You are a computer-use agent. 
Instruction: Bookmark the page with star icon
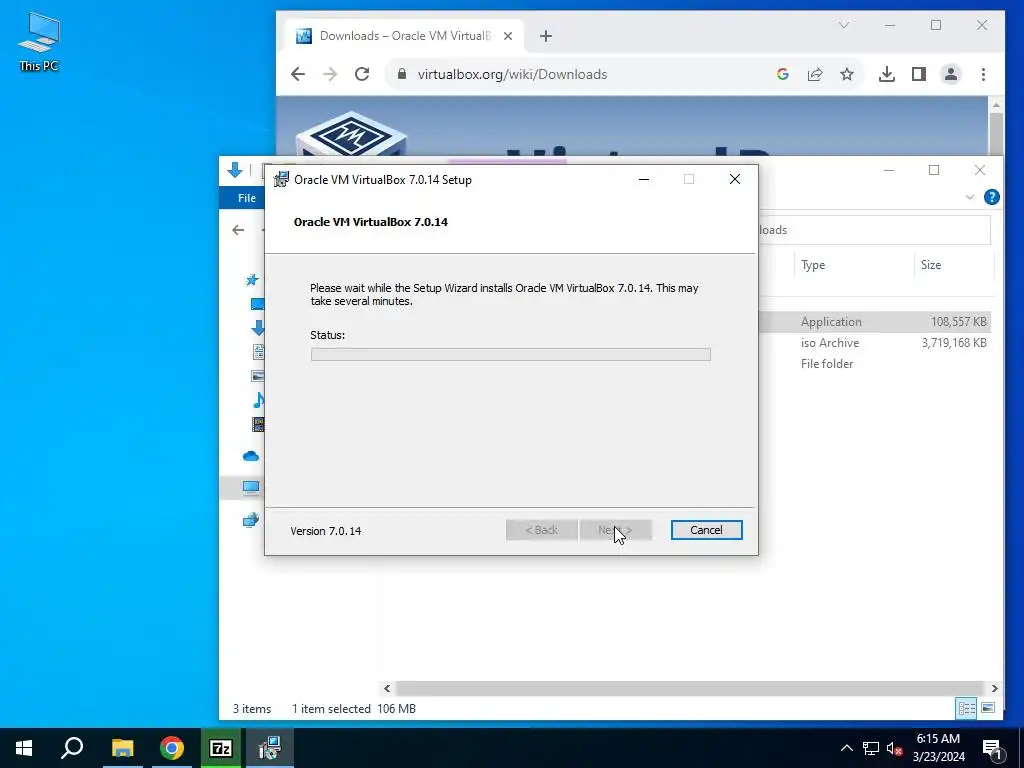(847, 74)
